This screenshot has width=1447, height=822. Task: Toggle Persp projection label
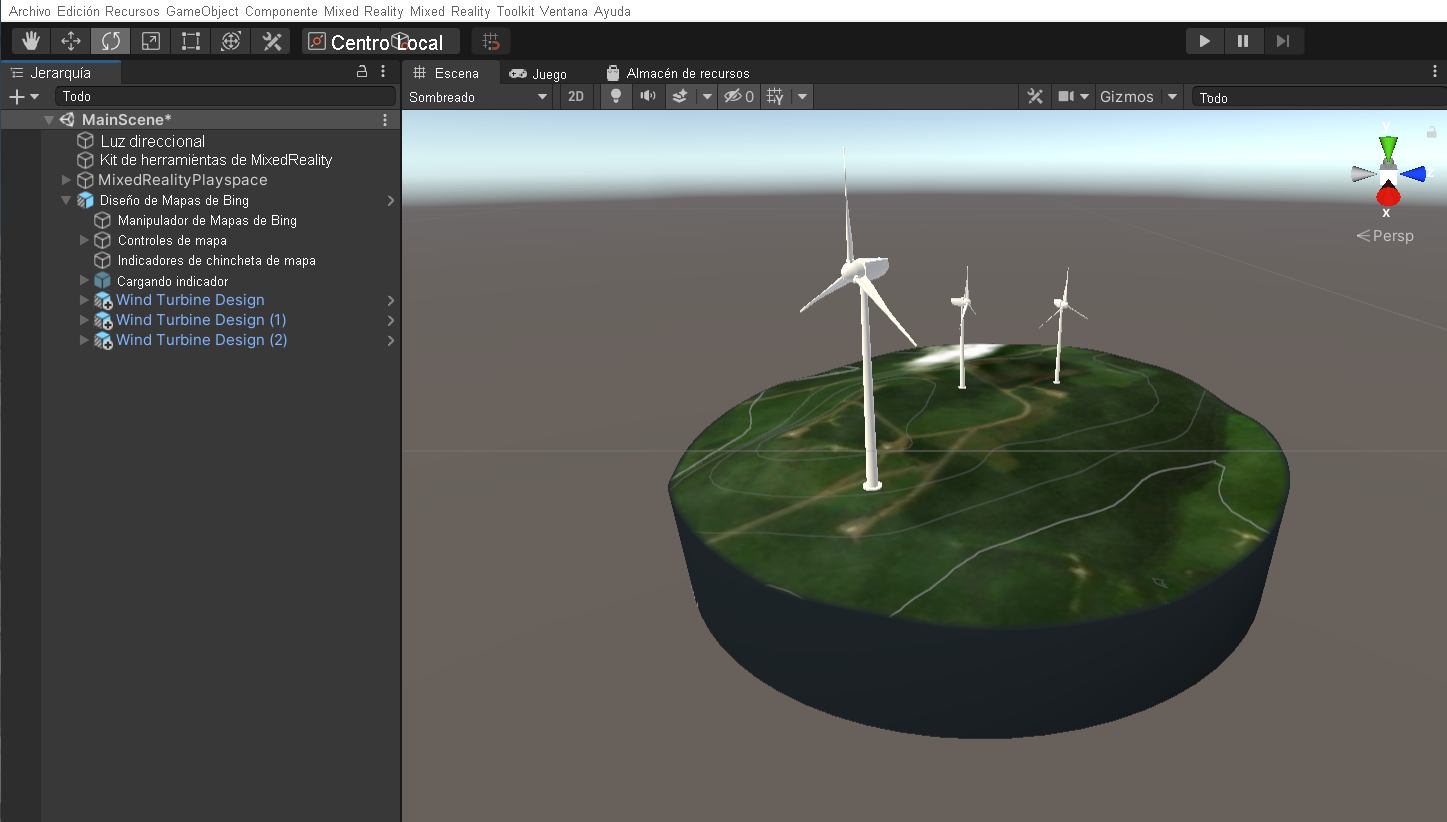click(x=1386, y=236)
